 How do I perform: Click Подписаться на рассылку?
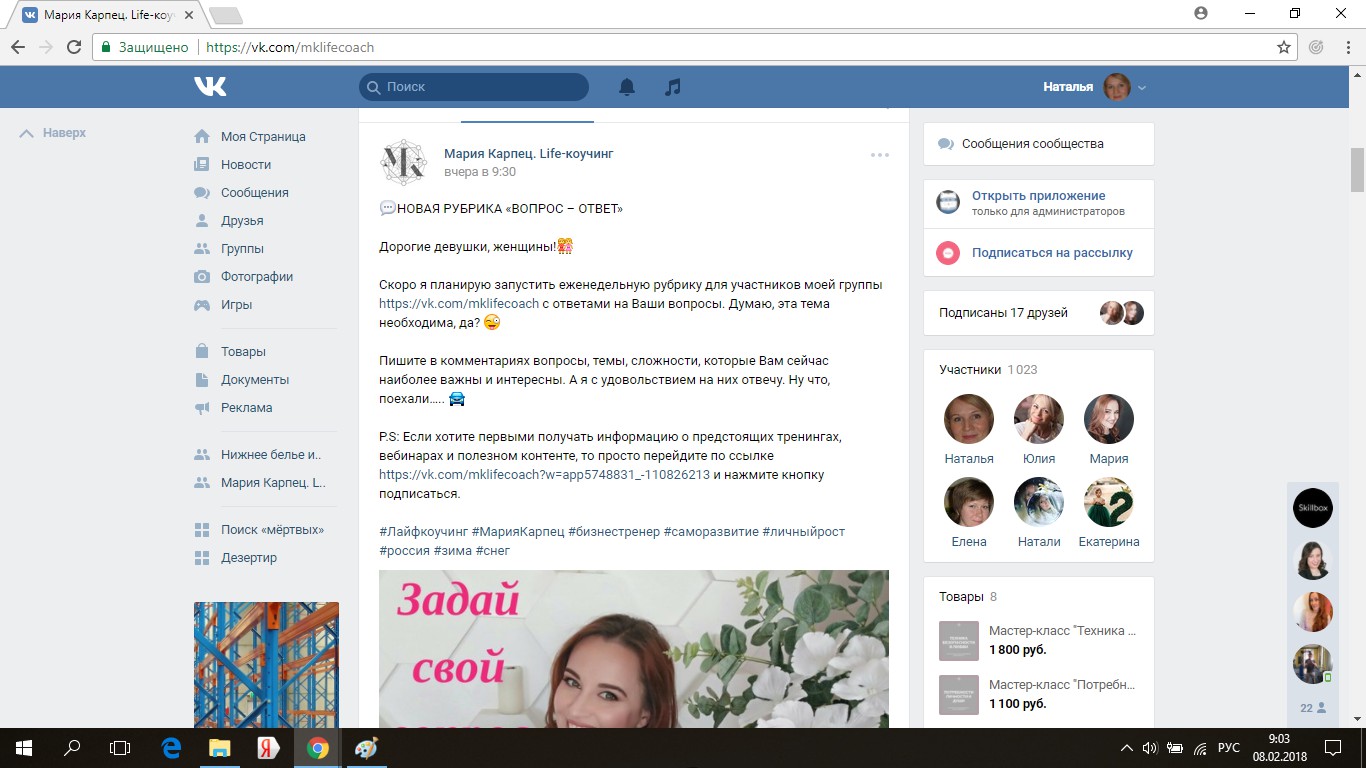[x=1052, y=253]
